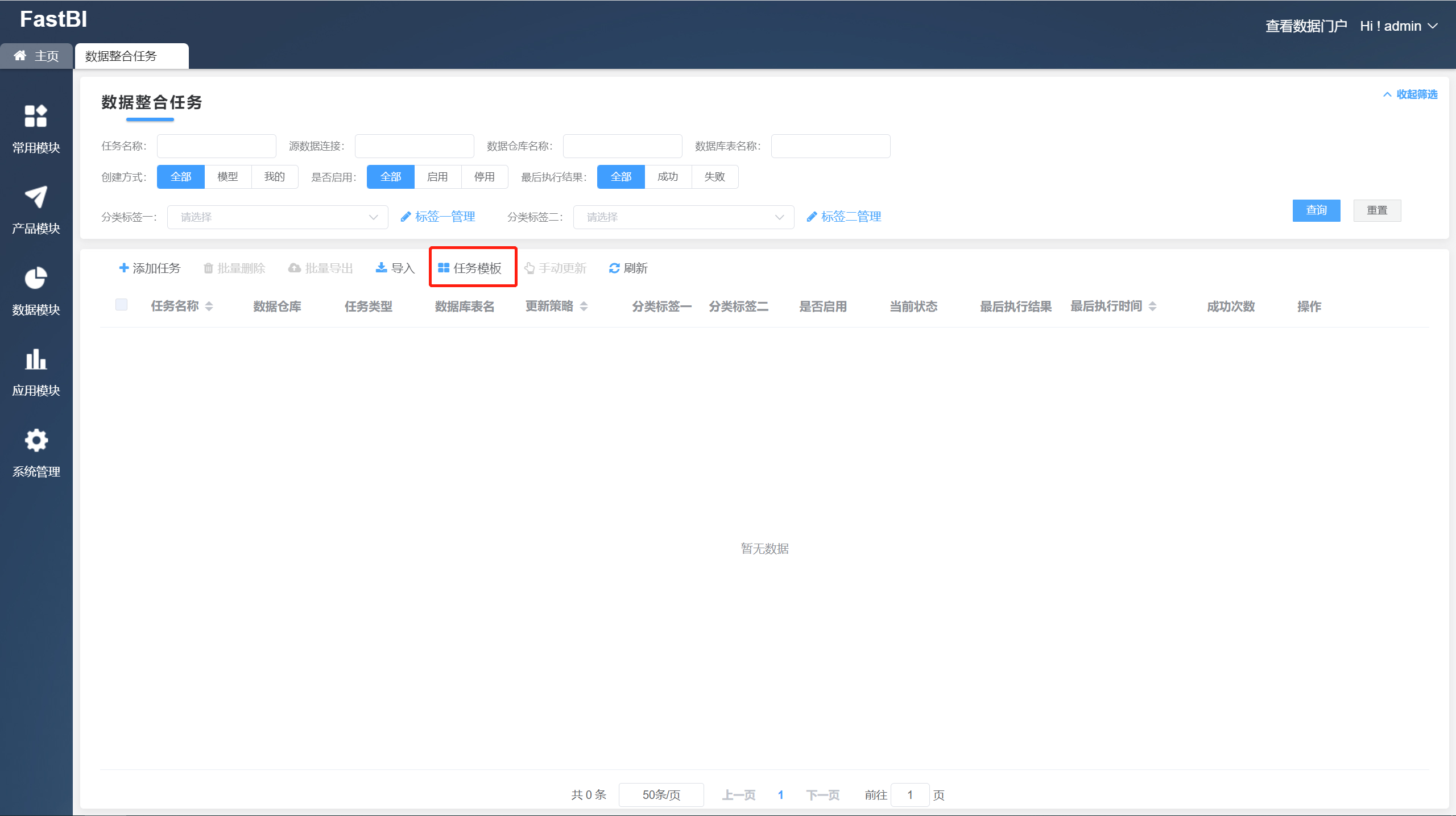This screenshot has height=816, width=1456.
Task: Open the 应用模块 bar chart icon
Action: click(x=36, y=359)
